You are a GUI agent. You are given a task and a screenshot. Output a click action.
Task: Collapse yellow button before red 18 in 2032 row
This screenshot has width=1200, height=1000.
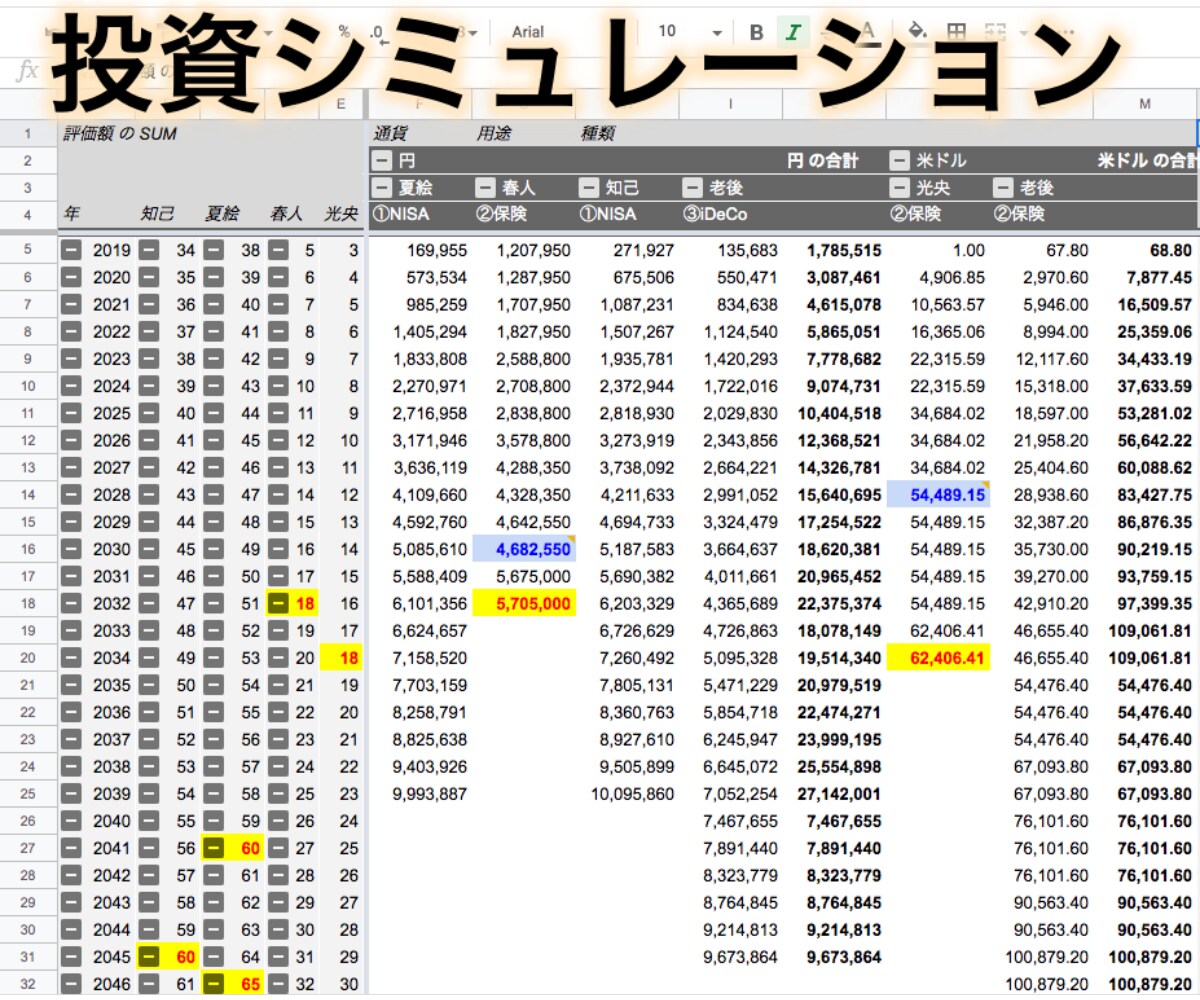click(279, 603)
